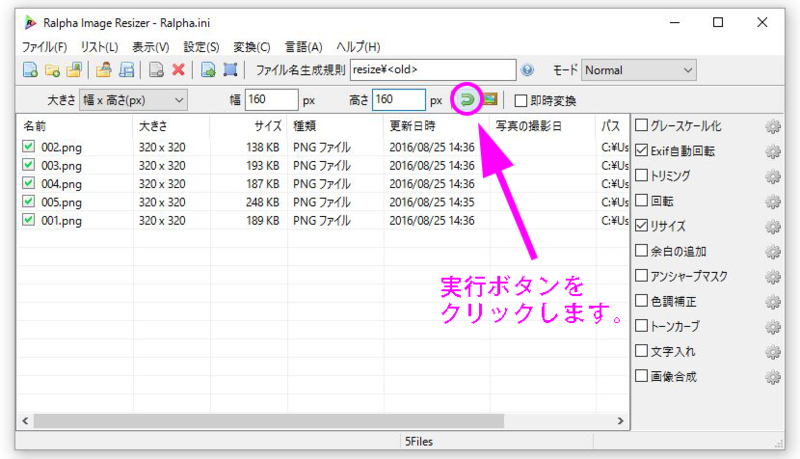Open the 言語(A) menu

(x=304, y=47)
